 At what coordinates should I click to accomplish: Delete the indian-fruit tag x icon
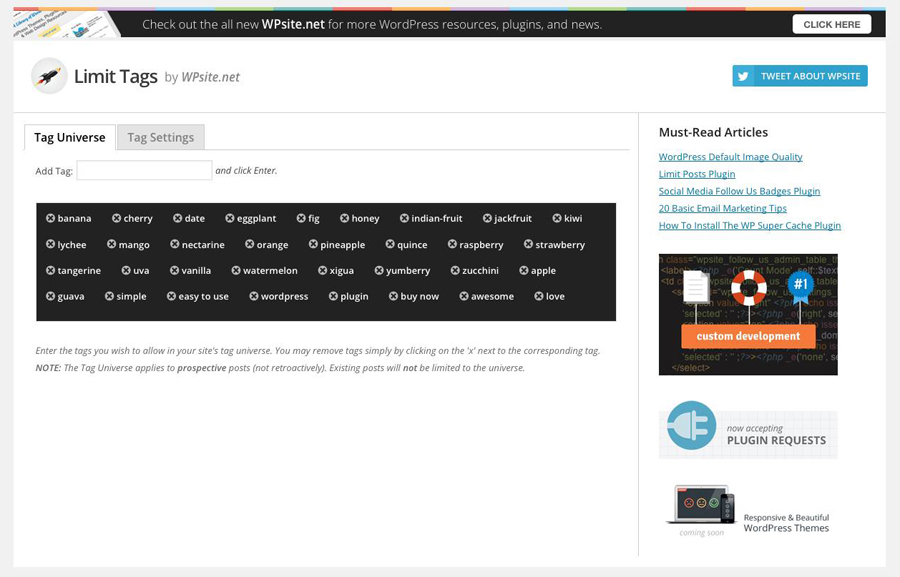tap(404, 218)
